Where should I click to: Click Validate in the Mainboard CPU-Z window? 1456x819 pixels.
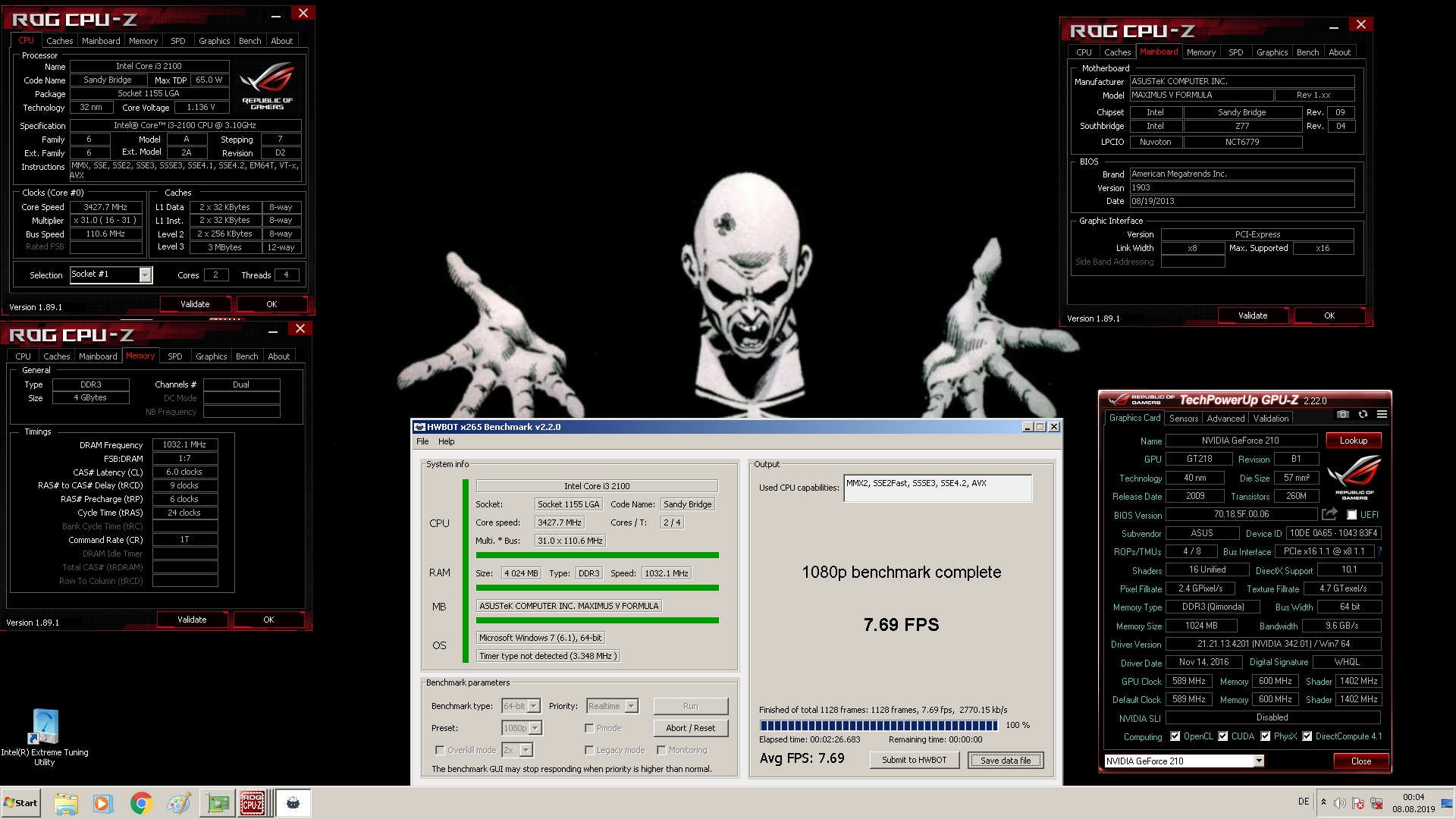pyautogui.click(x=1253, y=315)
